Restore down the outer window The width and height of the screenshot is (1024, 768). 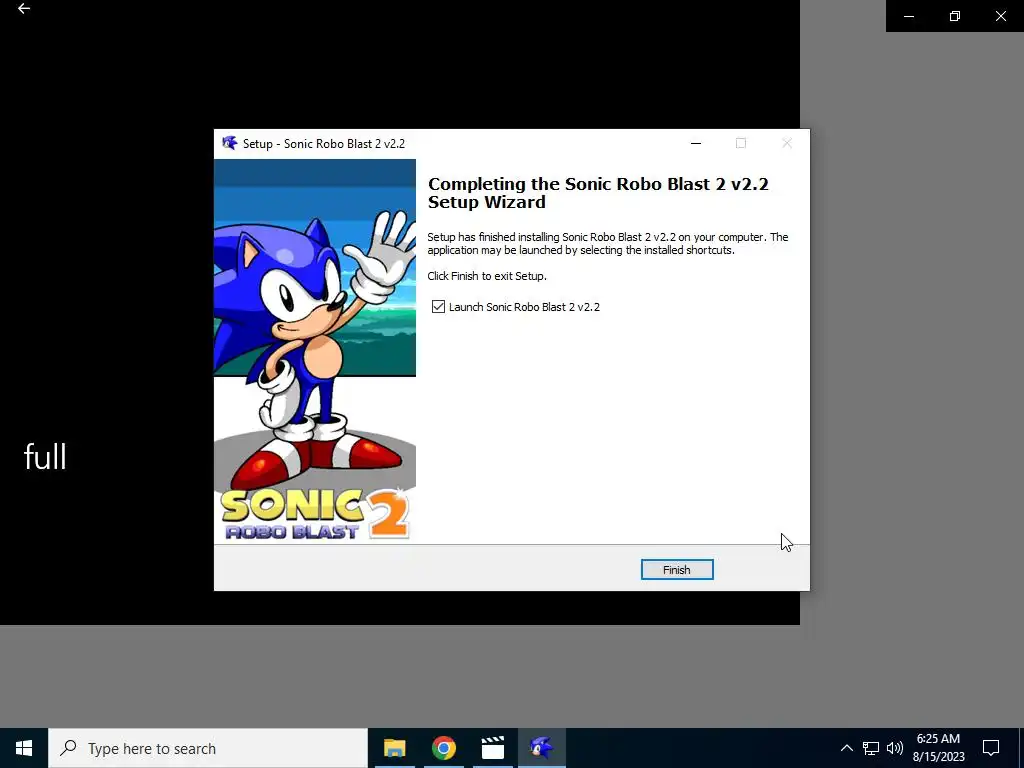click(x=955, y=16)
